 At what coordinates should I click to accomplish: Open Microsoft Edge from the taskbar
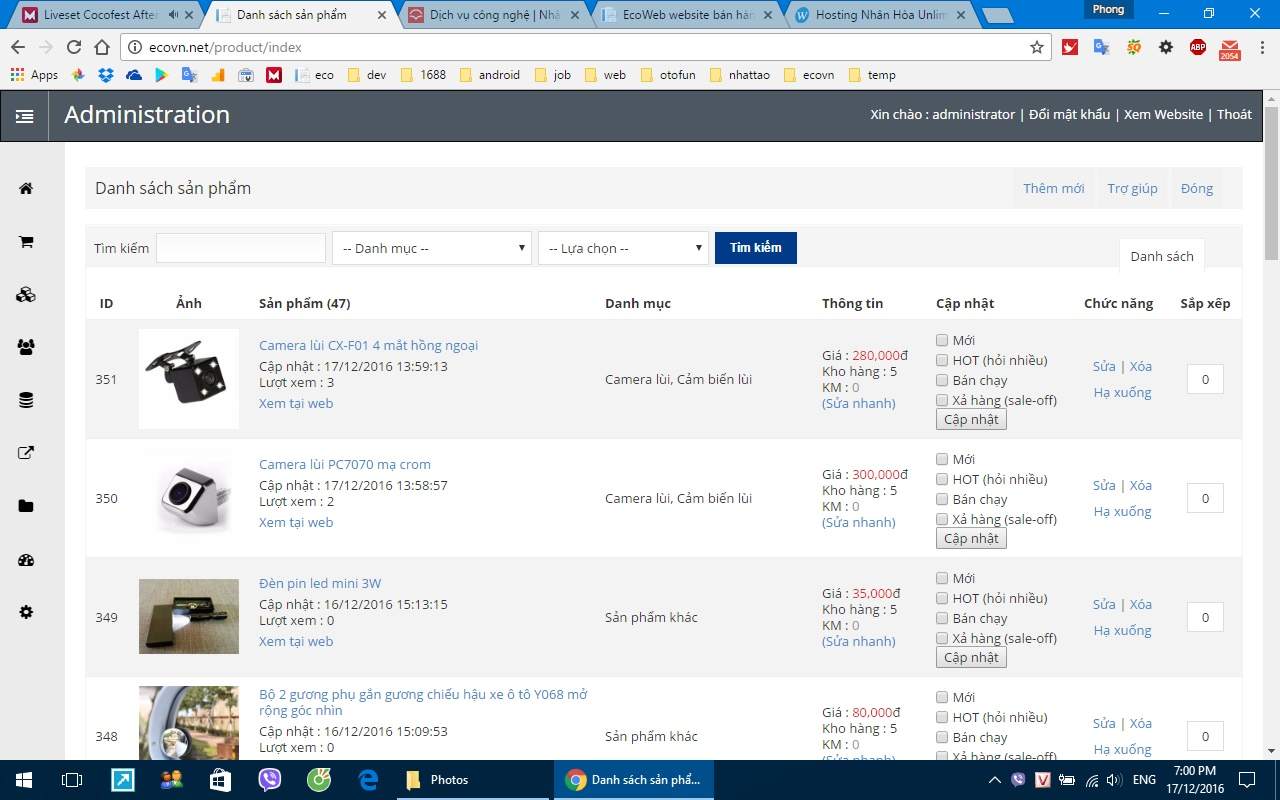[x=369, y=780]
